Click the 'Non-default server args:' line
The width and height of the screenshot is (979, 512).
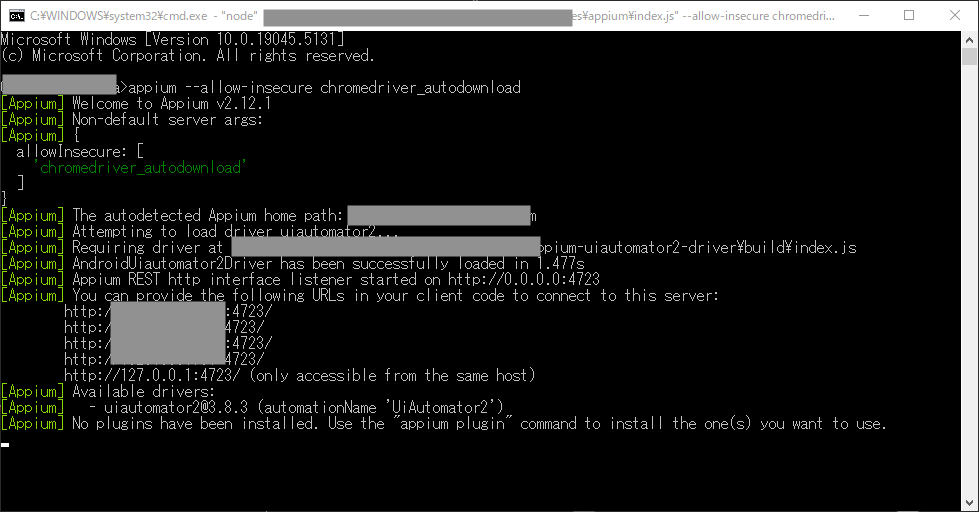[x=167, y=119]
